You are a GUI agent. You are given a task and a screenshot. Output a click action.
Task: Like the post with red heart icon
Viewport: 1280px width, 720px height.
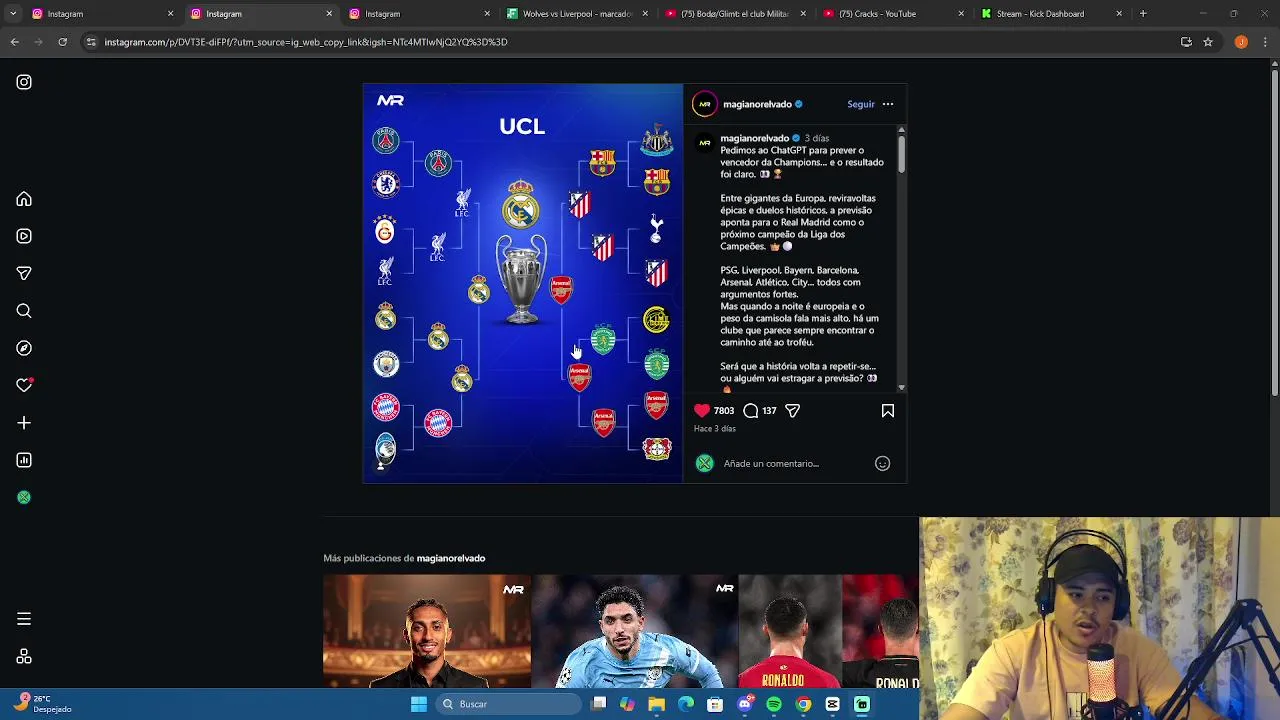click(x=702, y=410)
